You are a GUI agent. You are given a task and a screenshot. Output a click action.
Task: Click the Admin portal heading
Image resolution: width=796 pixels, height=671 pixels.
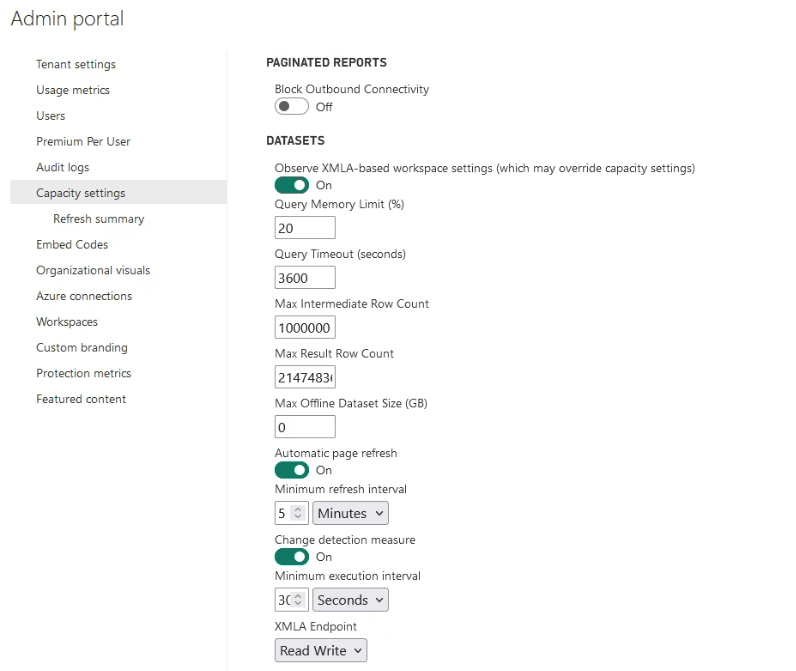[x=67, y=19]
